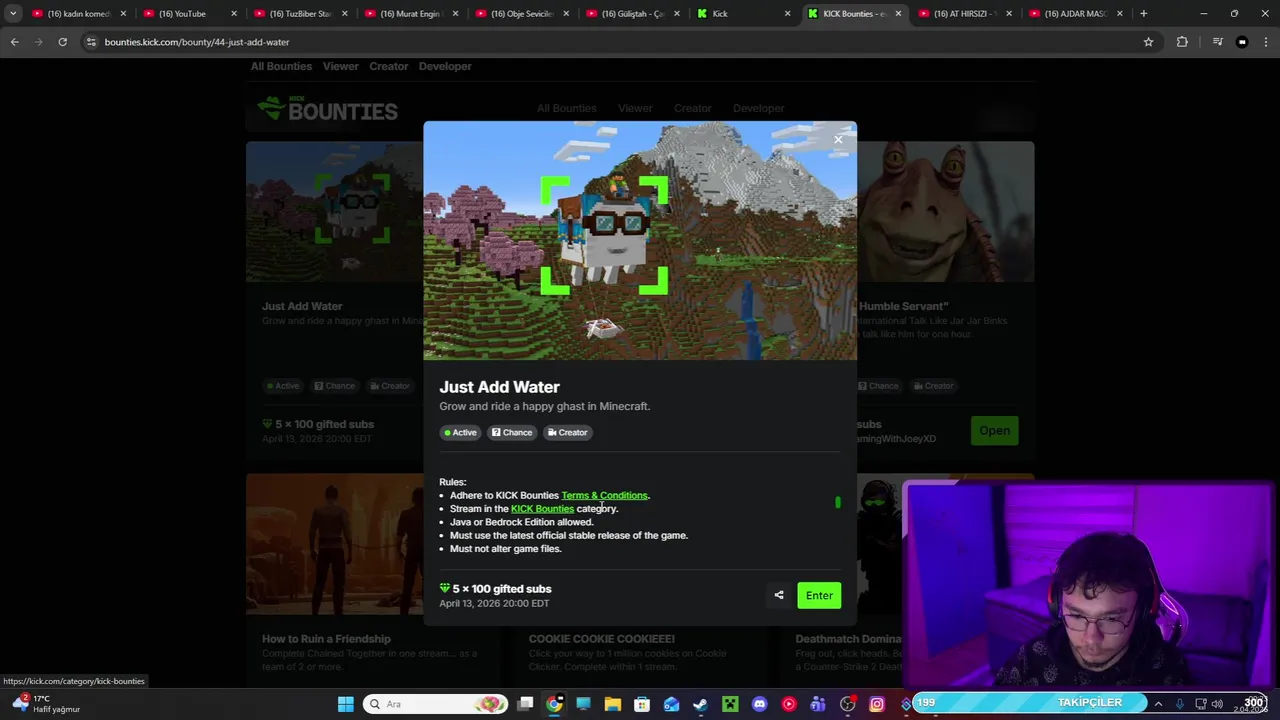Open the browser extensions menu
The width and height of the screenshot is (1280, 720).
[1182, 42]
